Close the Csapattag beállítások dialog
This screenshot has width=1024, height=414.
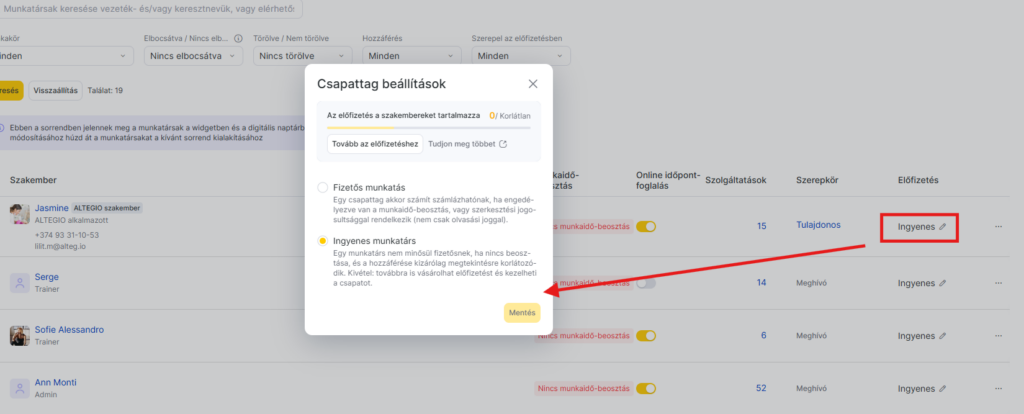(533, 85)
